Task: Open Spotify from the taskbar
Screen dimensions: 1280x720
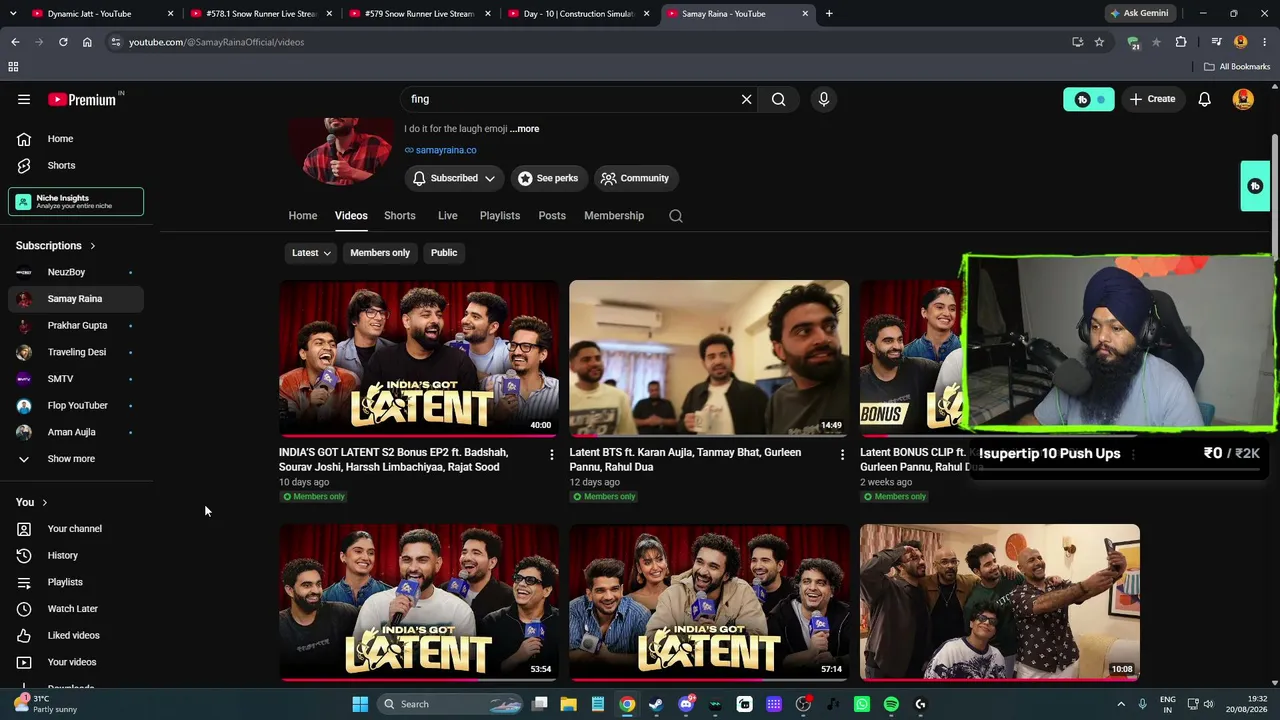Action: (x=891, y=704)
